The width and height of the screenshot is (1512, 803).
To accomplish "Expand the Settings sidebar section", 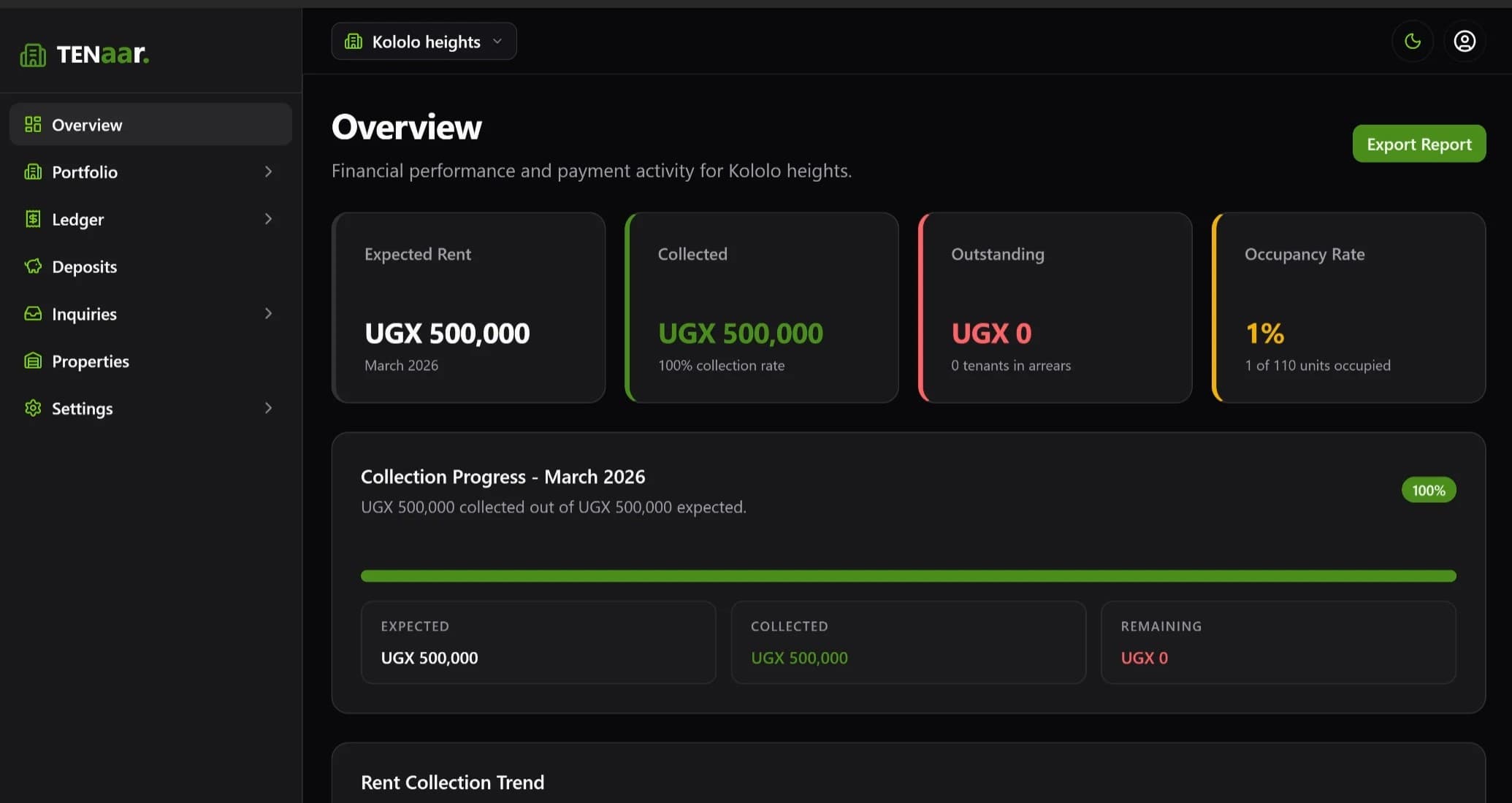I will pyautogui.click(x=269, y=407).
